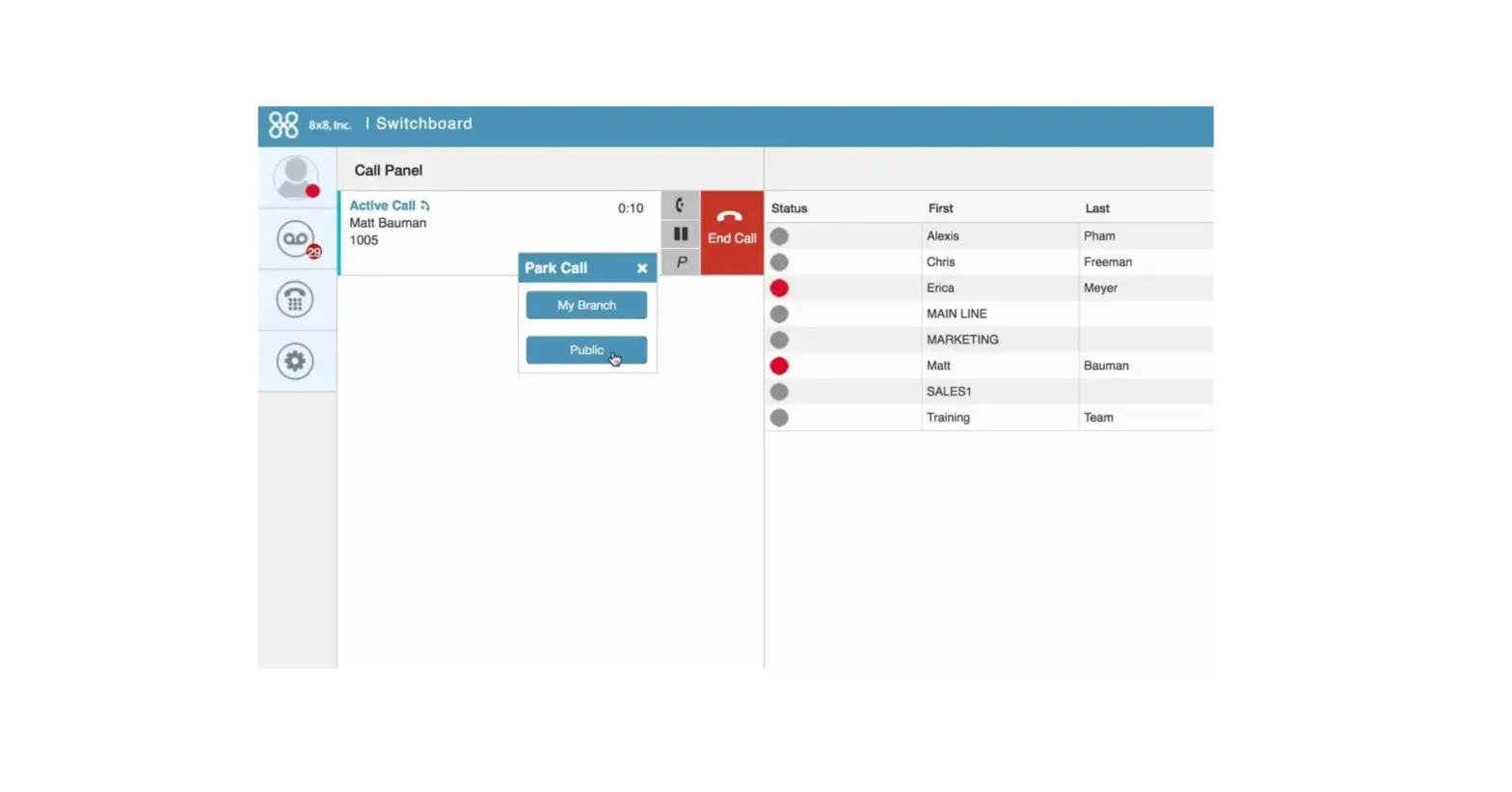This screenshot has height=792, width=1512.
Task: Click last name Team
Action: pos(1098,418)
